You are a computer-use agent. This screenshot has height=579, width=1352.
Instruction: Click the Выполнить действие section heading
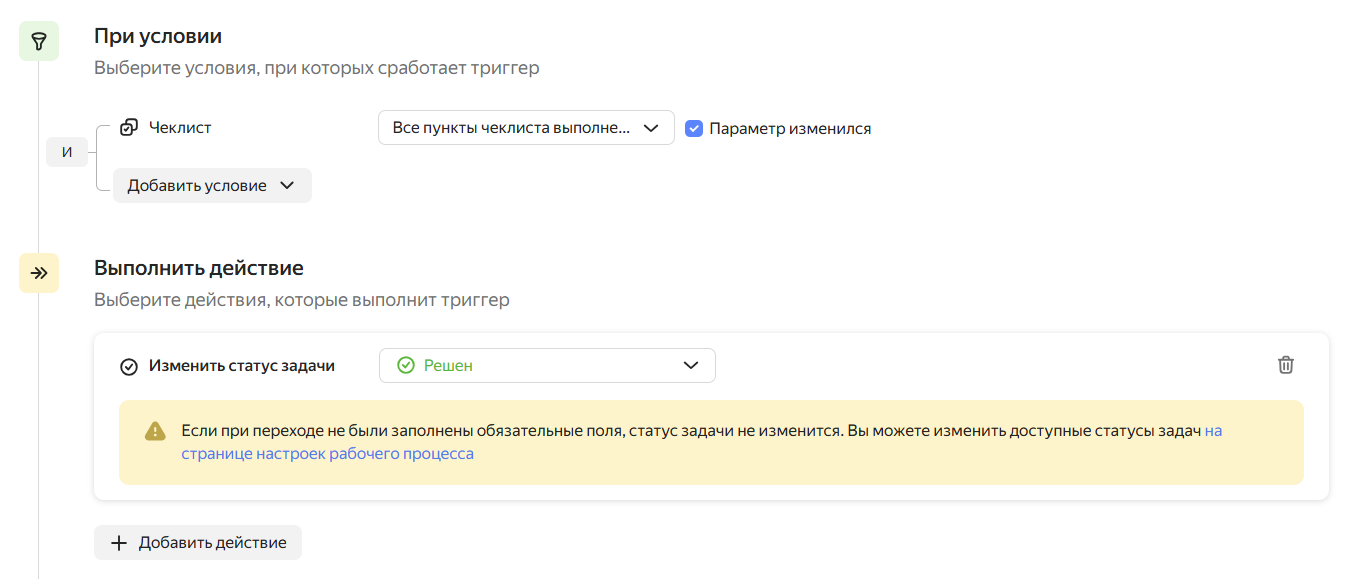198,268
